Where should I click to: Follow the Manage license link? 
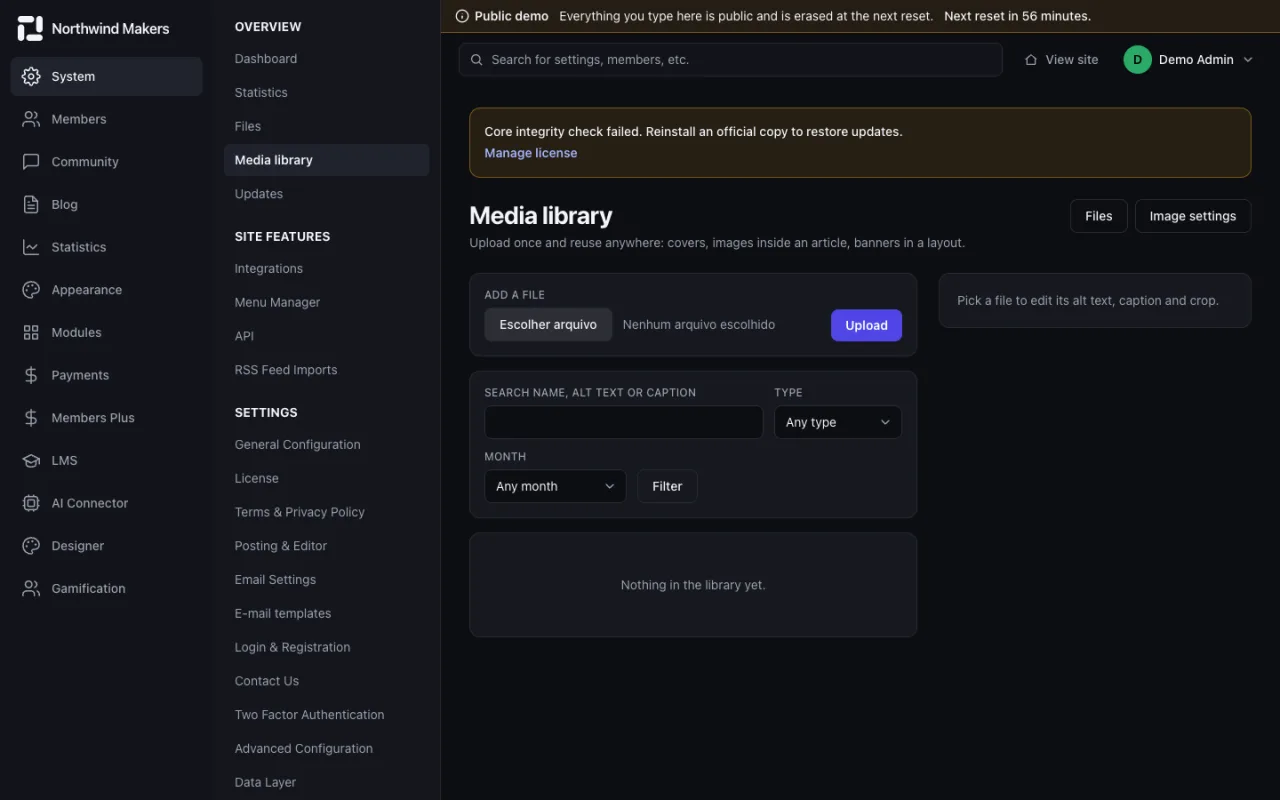click(531, 153)
